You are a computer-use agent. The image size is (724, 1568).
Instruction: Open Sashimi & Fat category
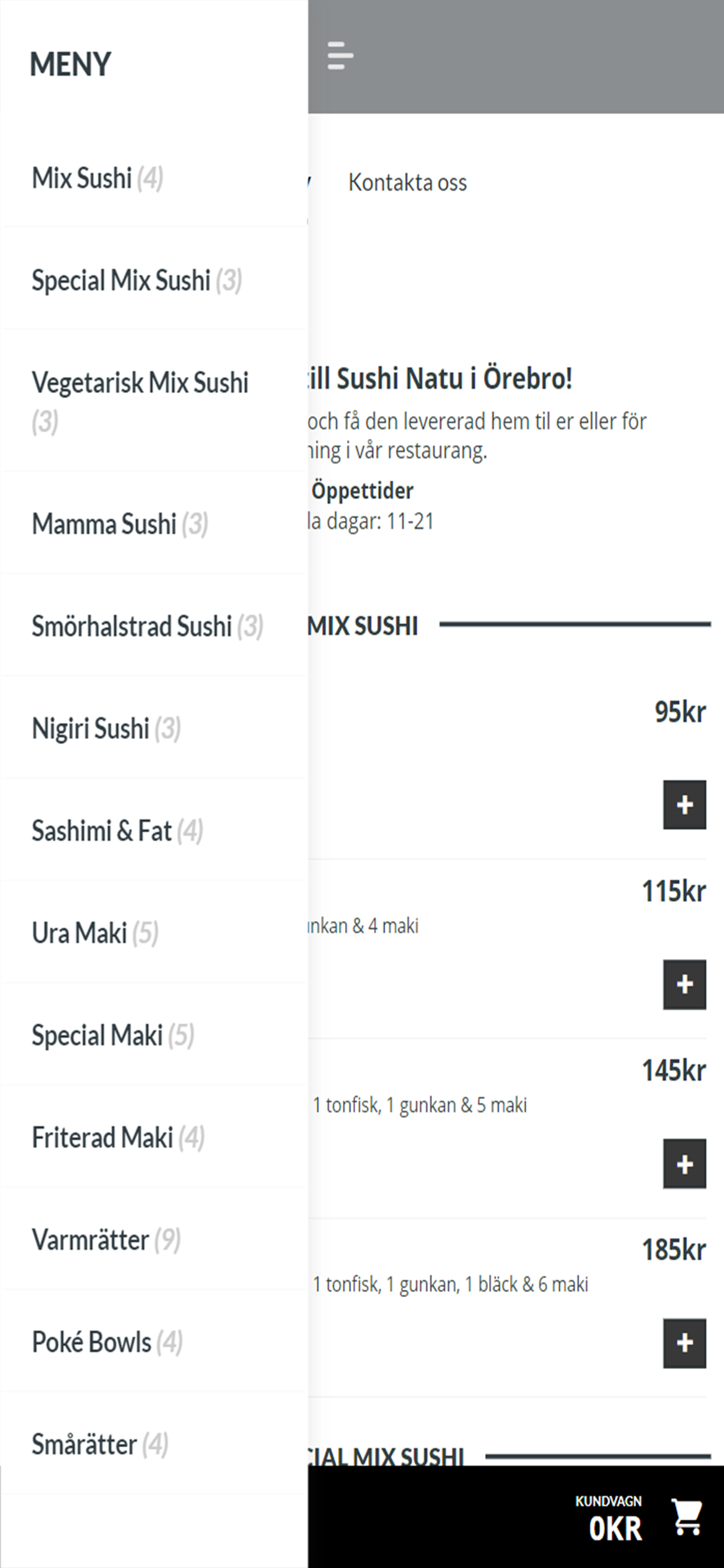(154, 830)
